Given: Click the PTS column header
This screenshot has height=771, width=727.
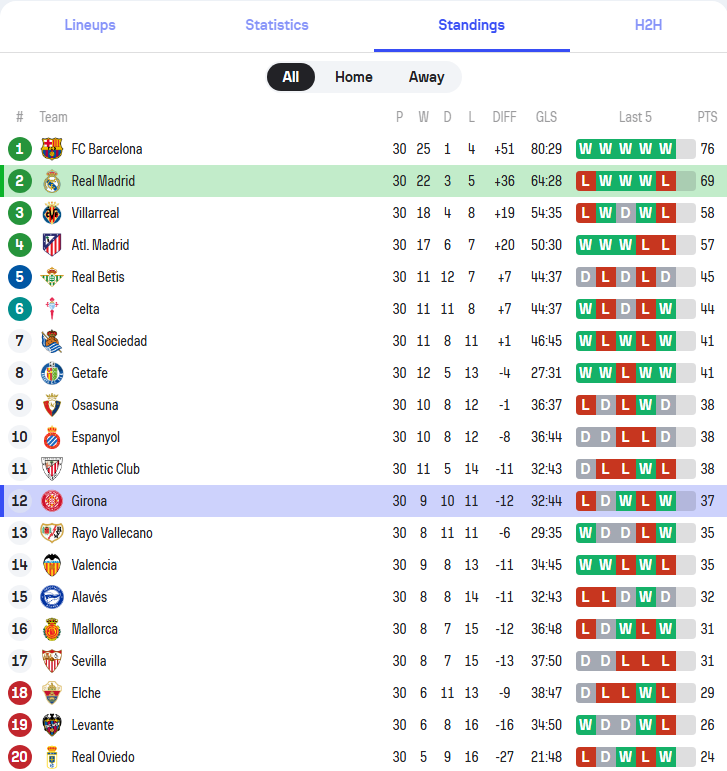Looking at the screenshot, I should pos(707,117).
